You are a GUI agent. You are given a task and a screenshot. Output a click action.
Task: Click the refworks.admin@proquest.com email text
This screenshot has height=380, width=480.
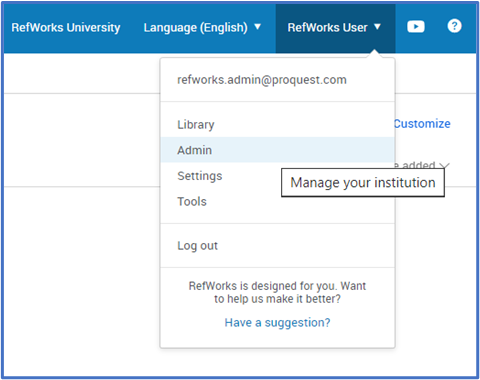262,80
